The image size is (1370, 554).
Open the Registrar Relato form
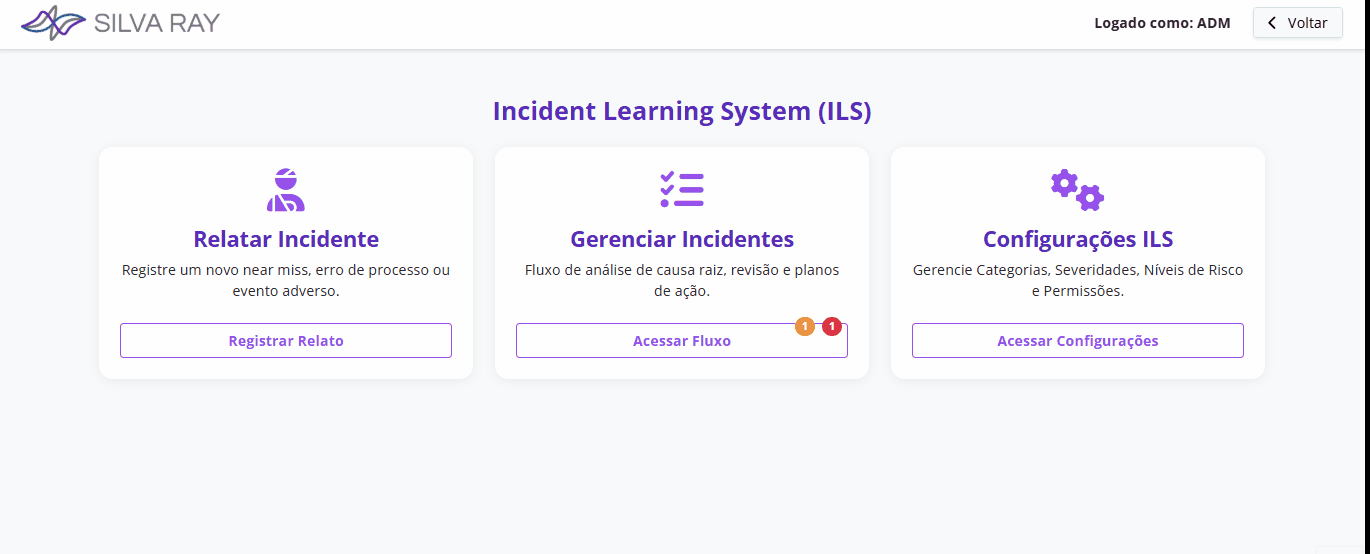point(286,341)
